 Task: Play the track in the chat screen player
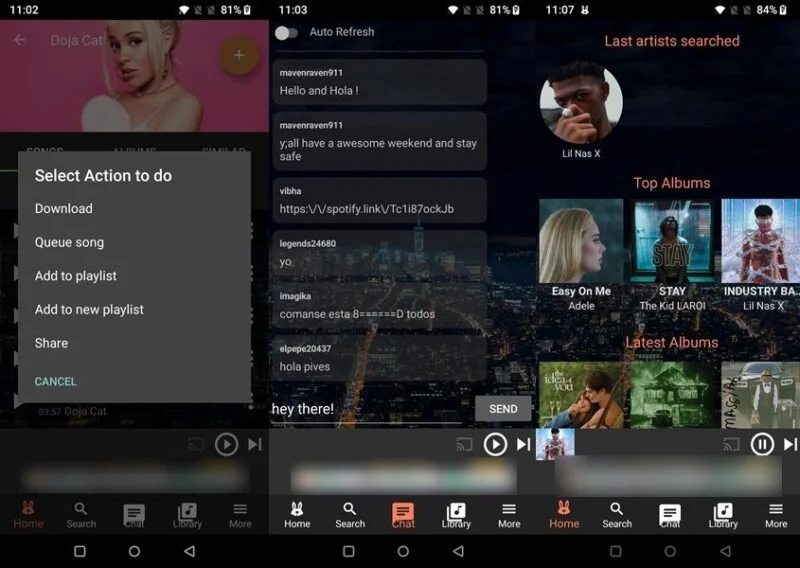[x=495, y=444]
